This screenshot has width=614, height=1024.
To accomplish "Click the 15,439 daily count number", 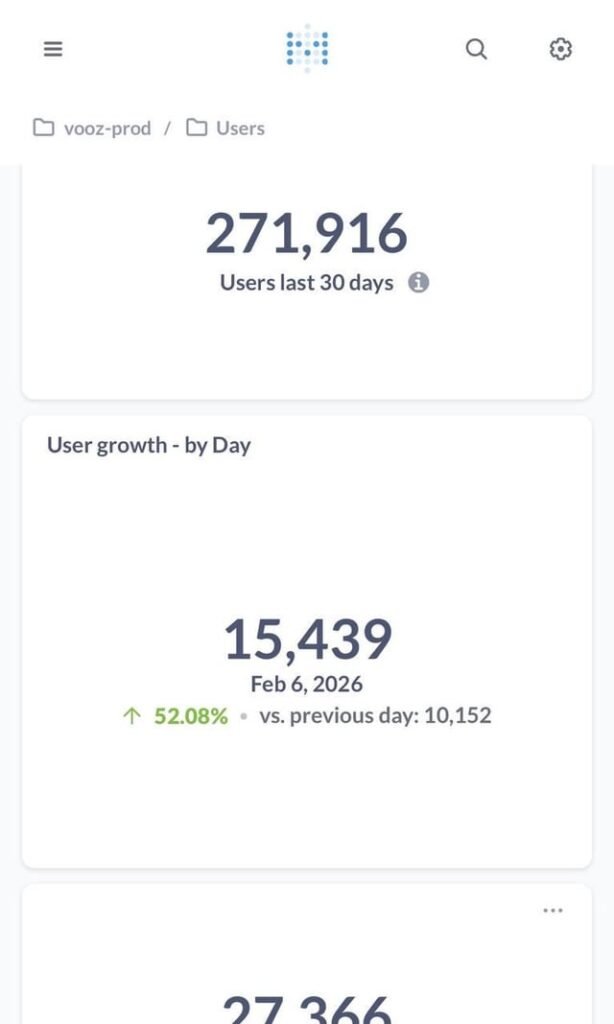I will point(307,637).
